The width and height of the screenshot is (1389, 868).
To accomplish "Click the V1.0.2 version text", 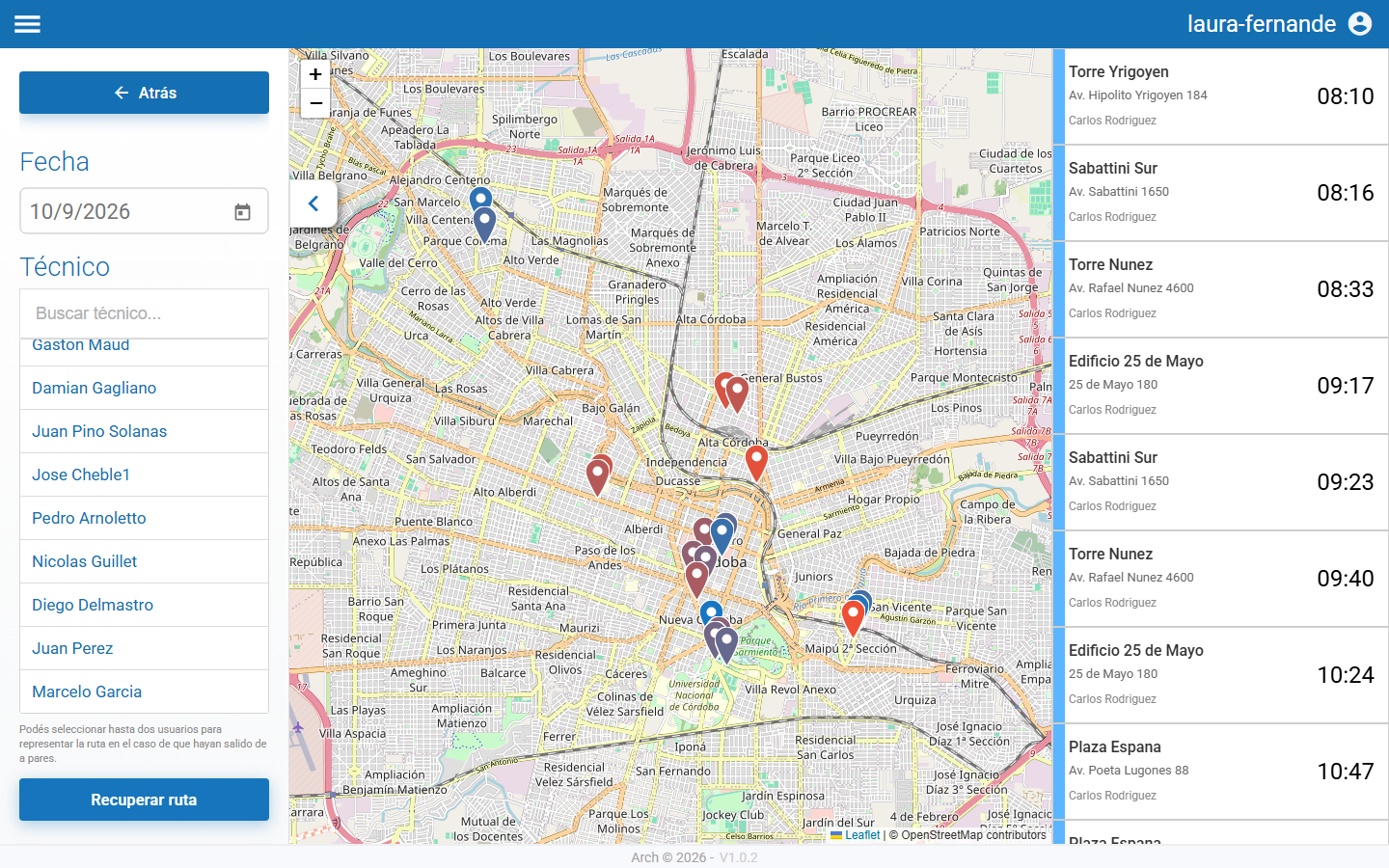I will [739, 857].
